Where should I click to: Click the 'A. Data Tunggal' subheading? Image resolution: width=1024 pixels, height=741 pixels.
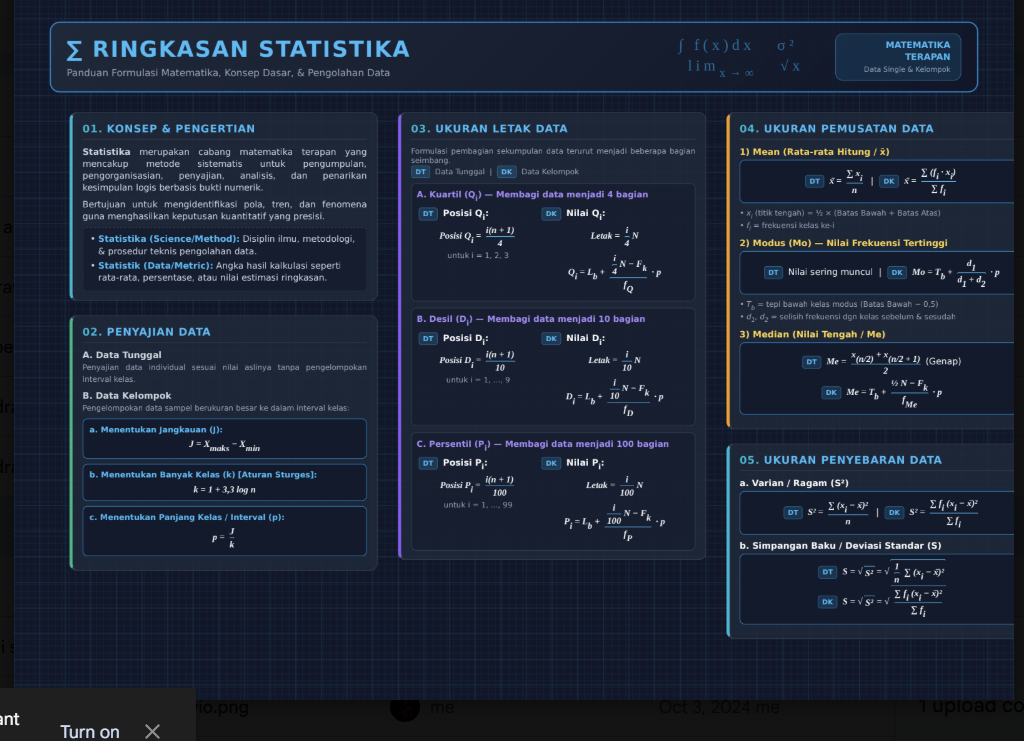coord(121,355)
